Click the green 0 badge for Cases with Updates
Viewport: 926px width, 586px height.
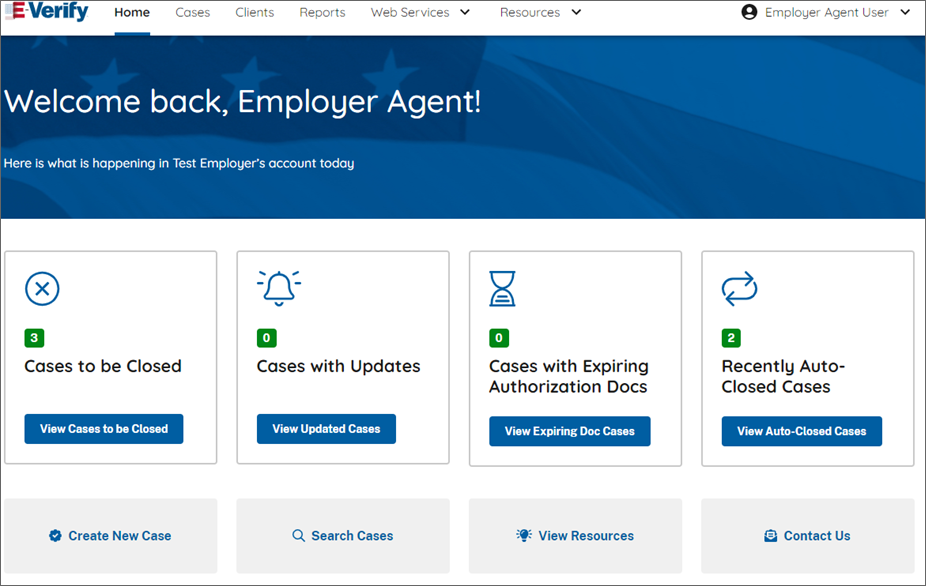[x=266, y=338]
